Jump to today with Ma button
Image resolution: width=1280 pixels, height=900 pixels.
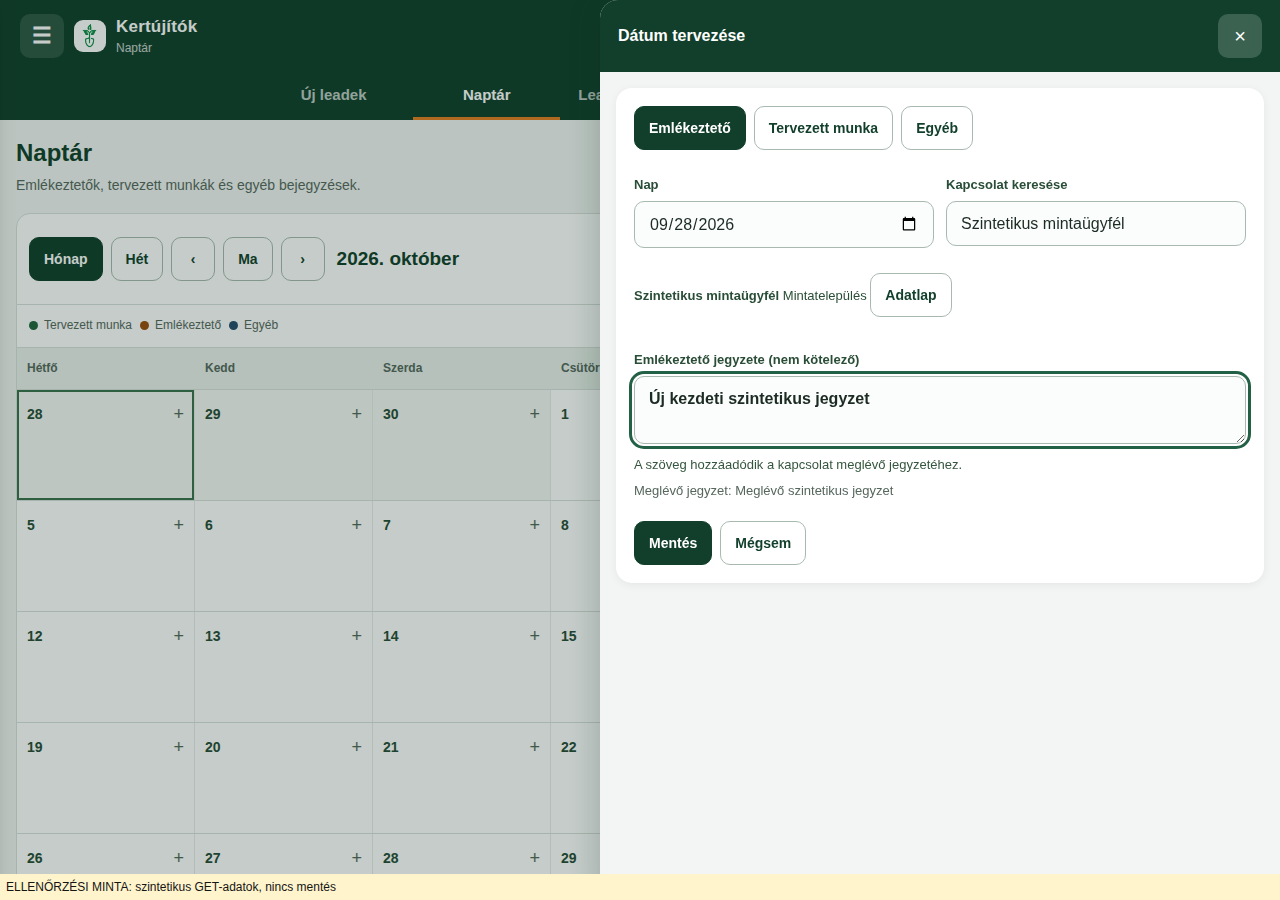coord(248,259)
